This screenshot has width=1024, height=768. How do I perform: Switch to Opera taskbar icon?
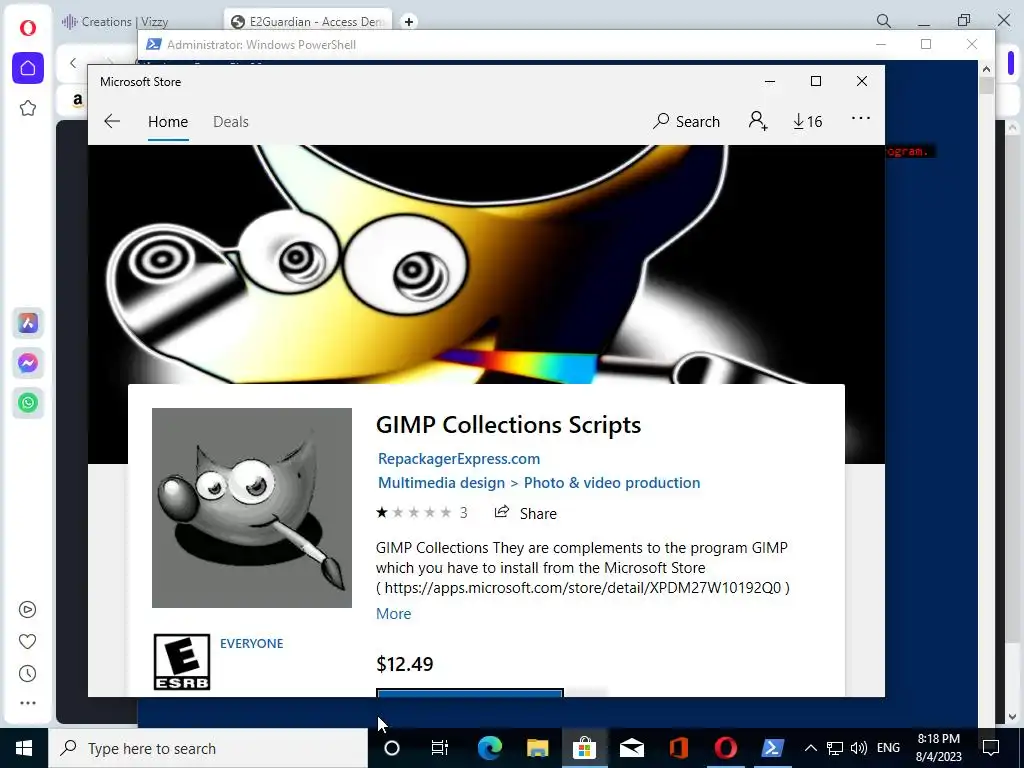[726, 748]
